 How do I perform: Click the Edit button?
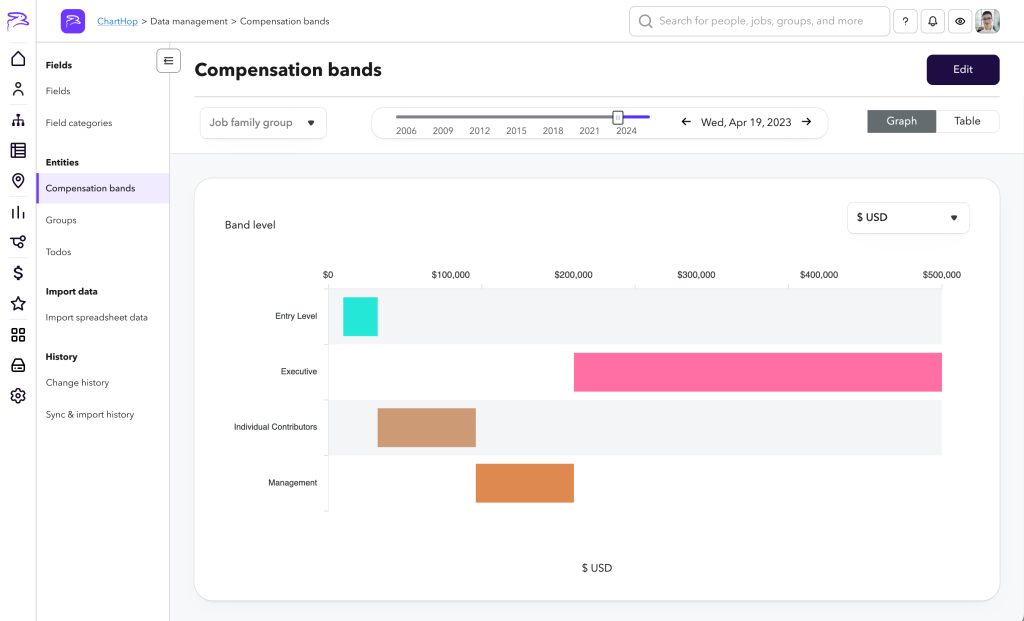[x=962, y=70]
